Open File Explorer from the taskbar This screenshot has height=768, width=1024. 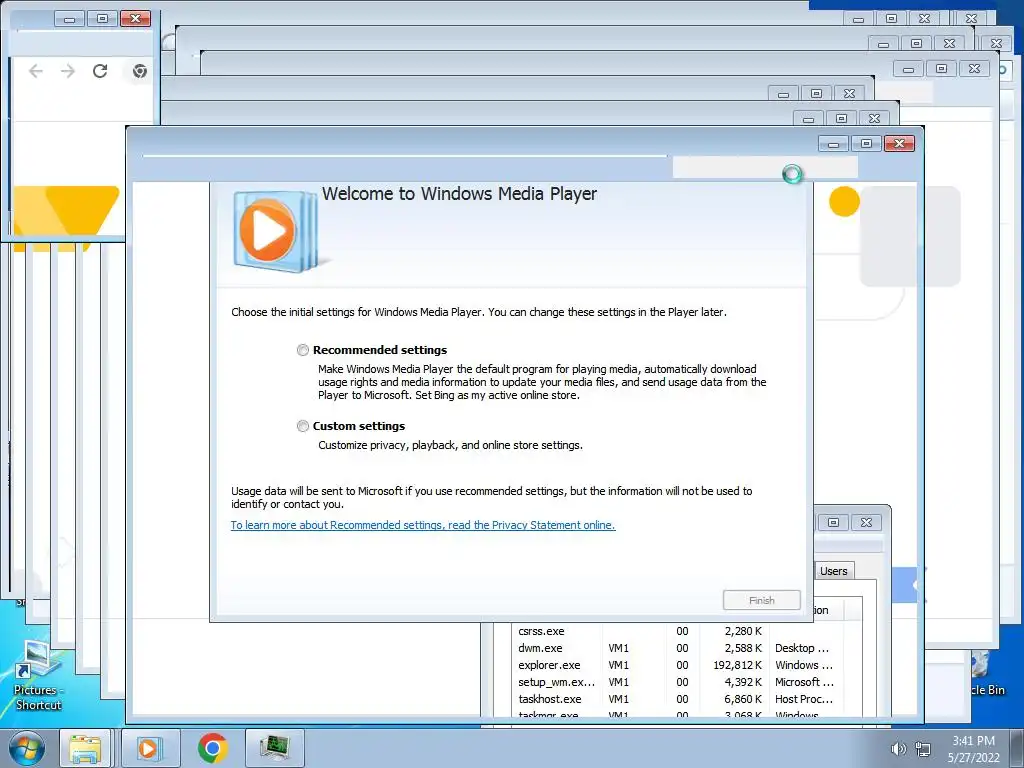tap(85, 748)
